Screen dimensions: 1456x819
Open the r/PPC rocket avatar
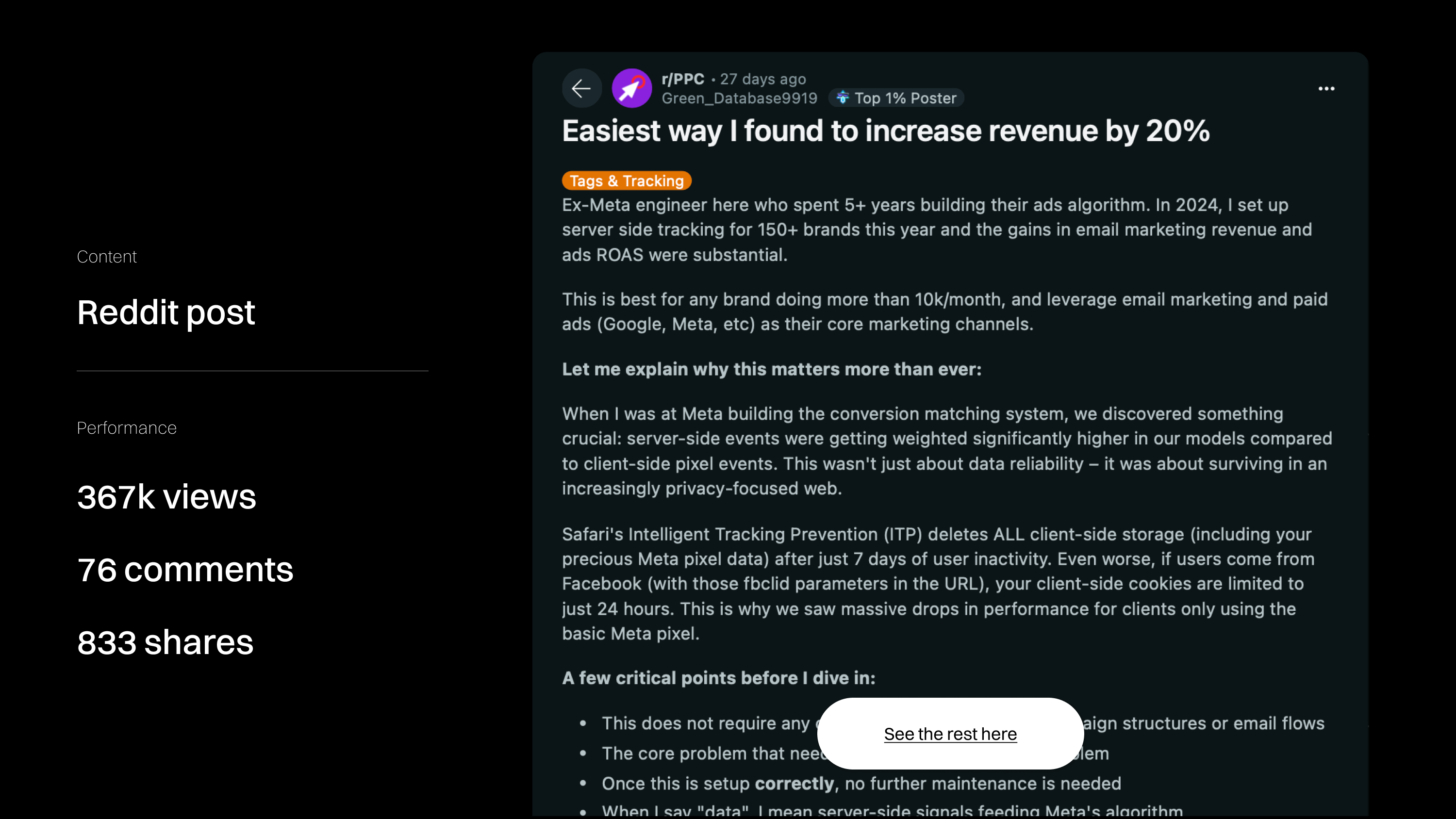coord(631,89)
